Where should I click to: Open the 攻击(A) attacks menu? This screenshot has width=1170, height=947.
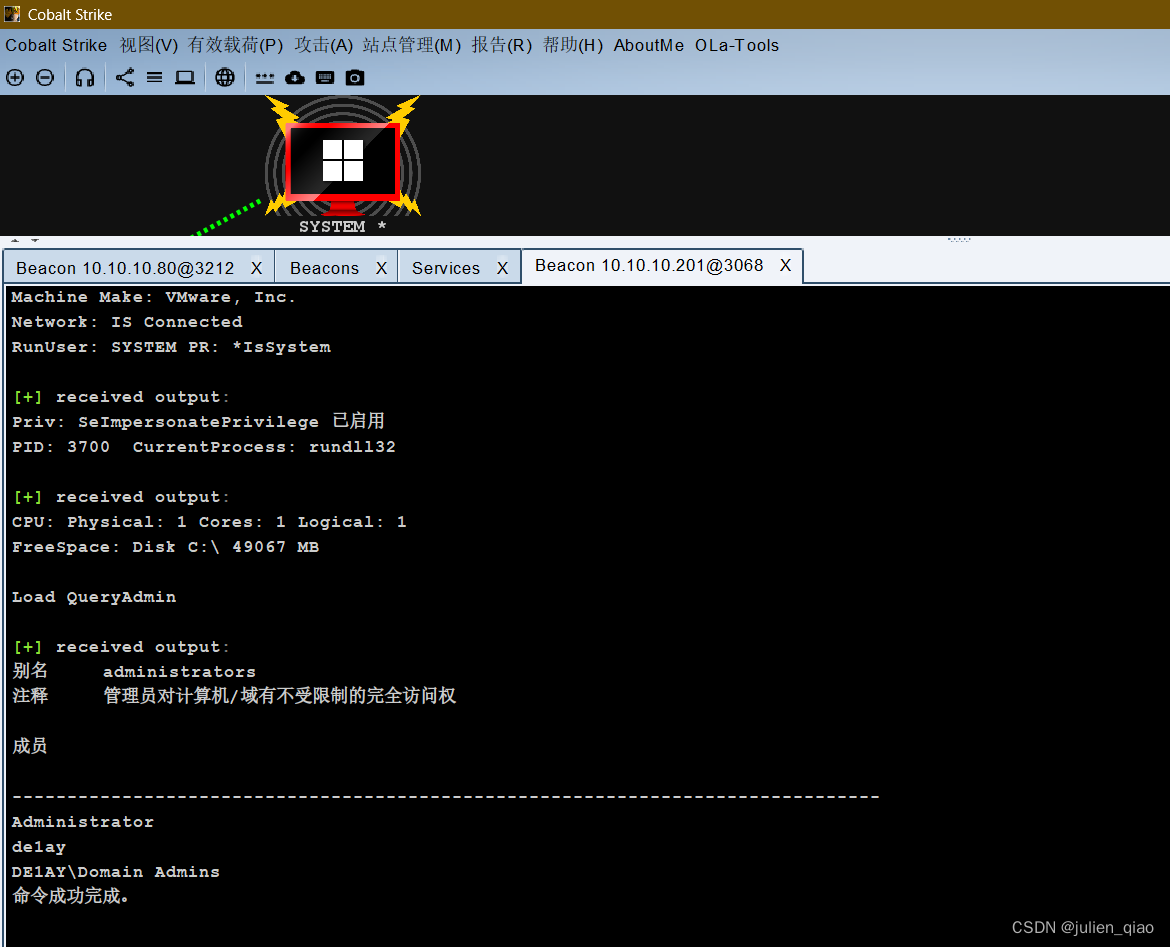pos(323,46)
